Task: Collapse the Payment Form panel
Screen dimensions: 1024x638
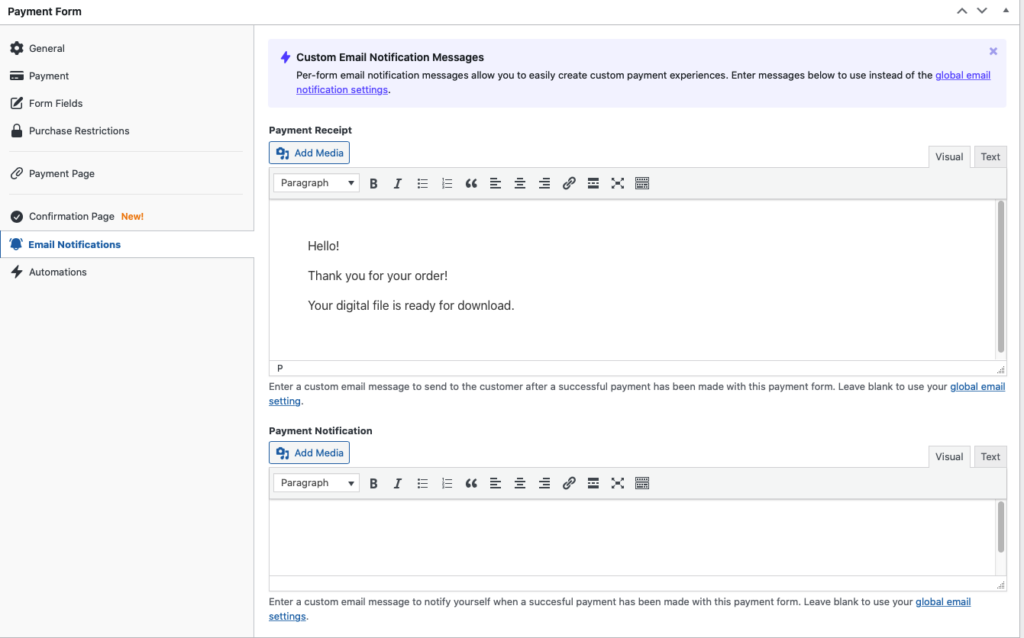Action: (x=1005, y=11)
